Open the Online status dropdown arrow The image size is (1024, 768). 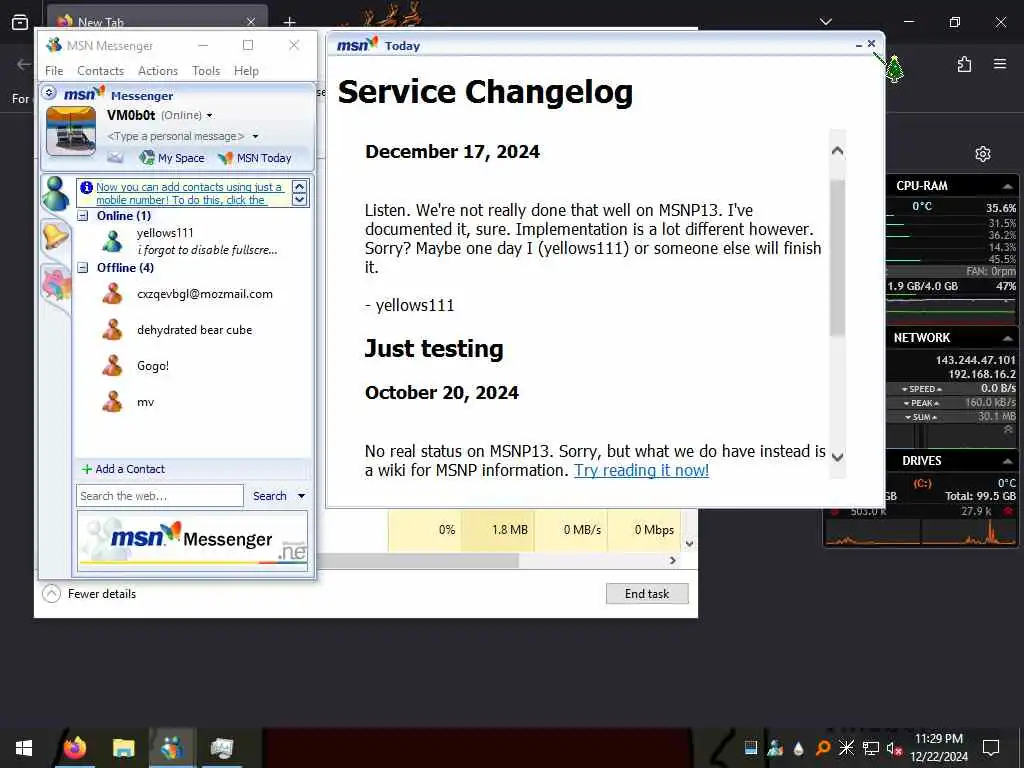[210, 116]
